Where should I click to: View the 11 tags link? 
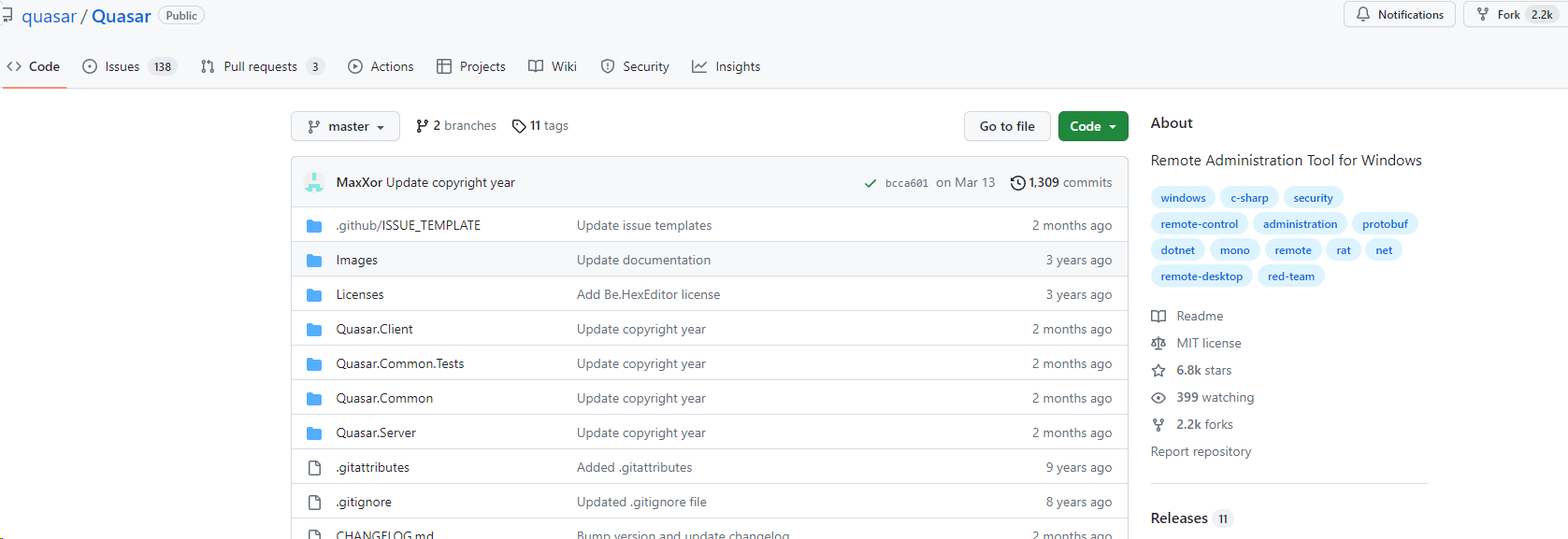pyautogui.click(x=540, y=125)
